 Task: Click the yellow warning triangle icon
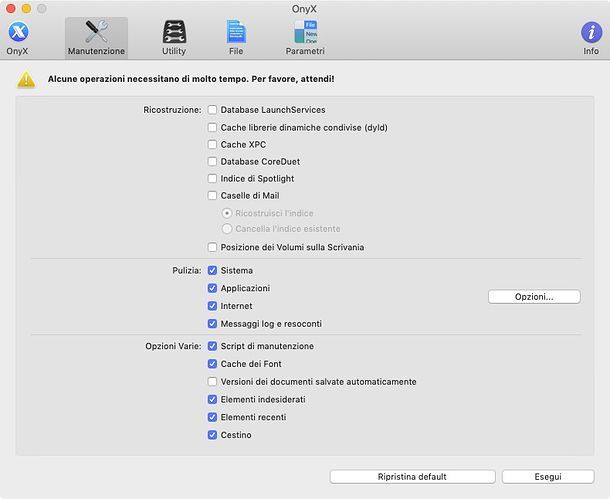(26, 79)
